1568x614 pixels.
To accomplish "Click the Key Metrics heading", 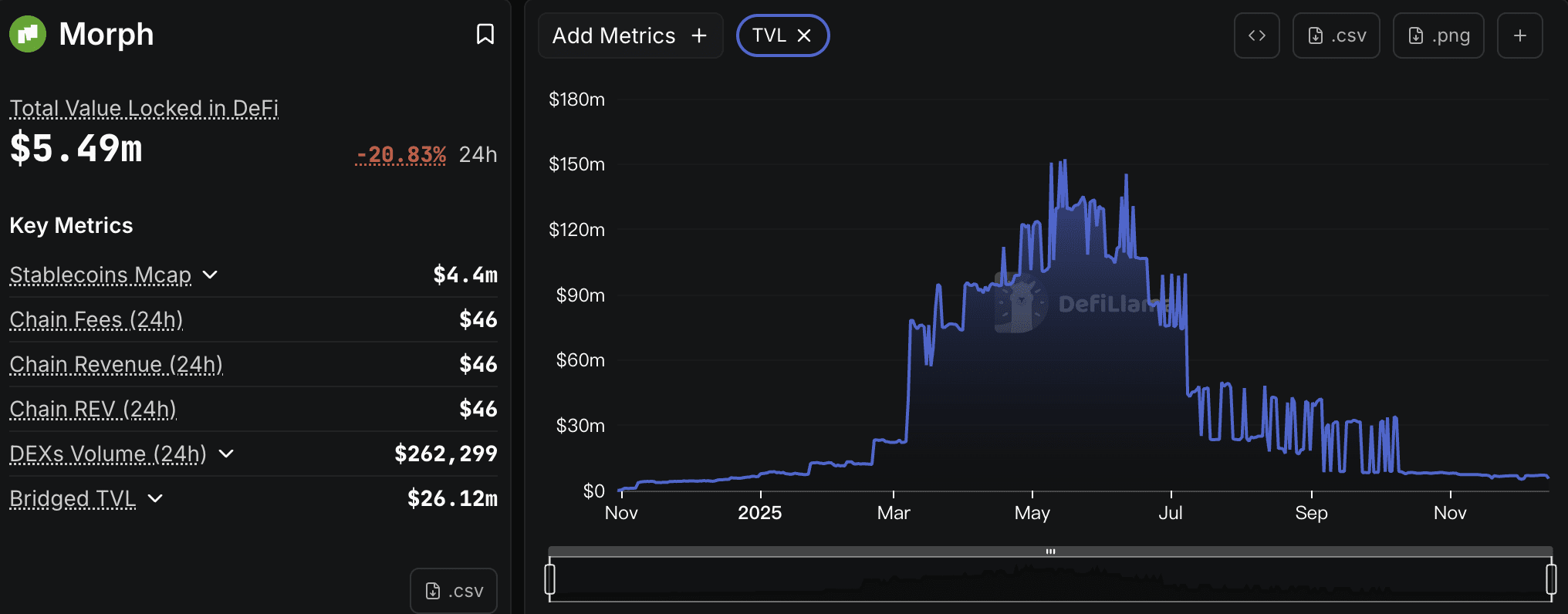I will [x=71, y=225].
